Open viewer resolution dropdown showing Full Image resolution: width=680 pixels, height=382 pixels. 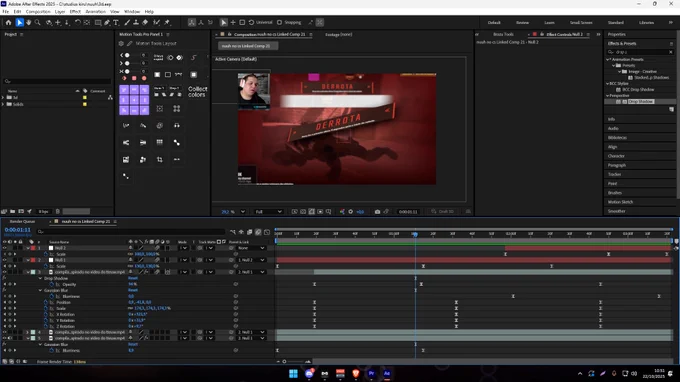pos(268,212)
